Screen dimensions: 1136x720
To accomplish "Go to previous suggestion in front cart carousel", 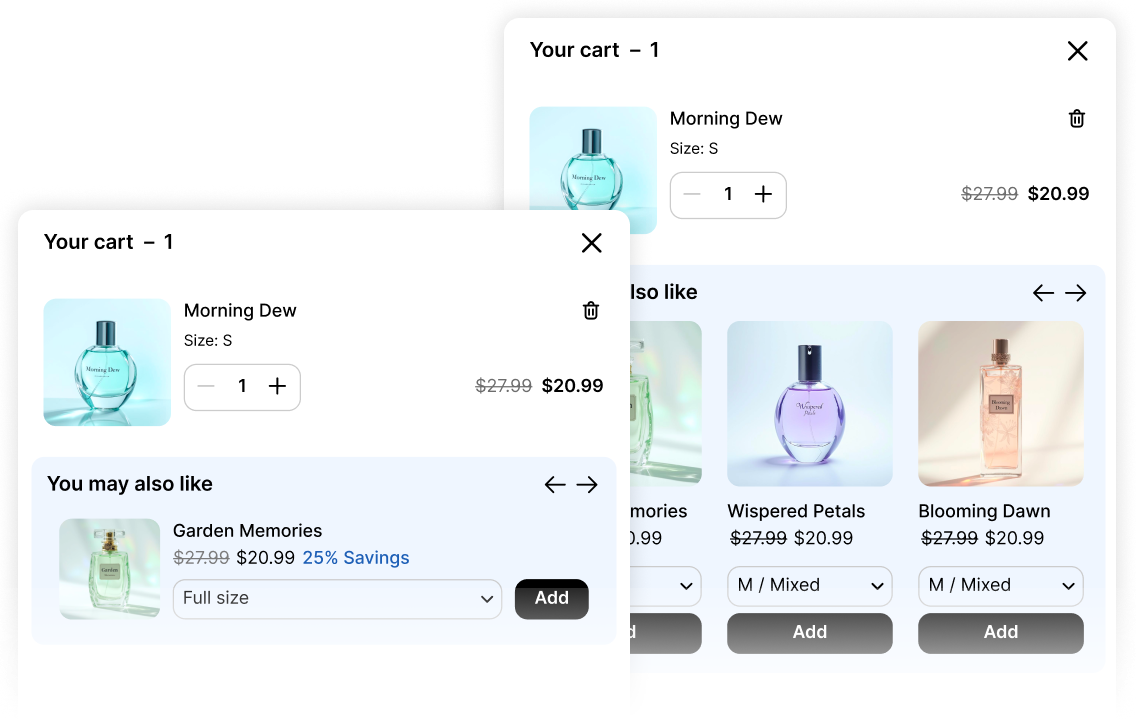I will (x=555, y=485).
